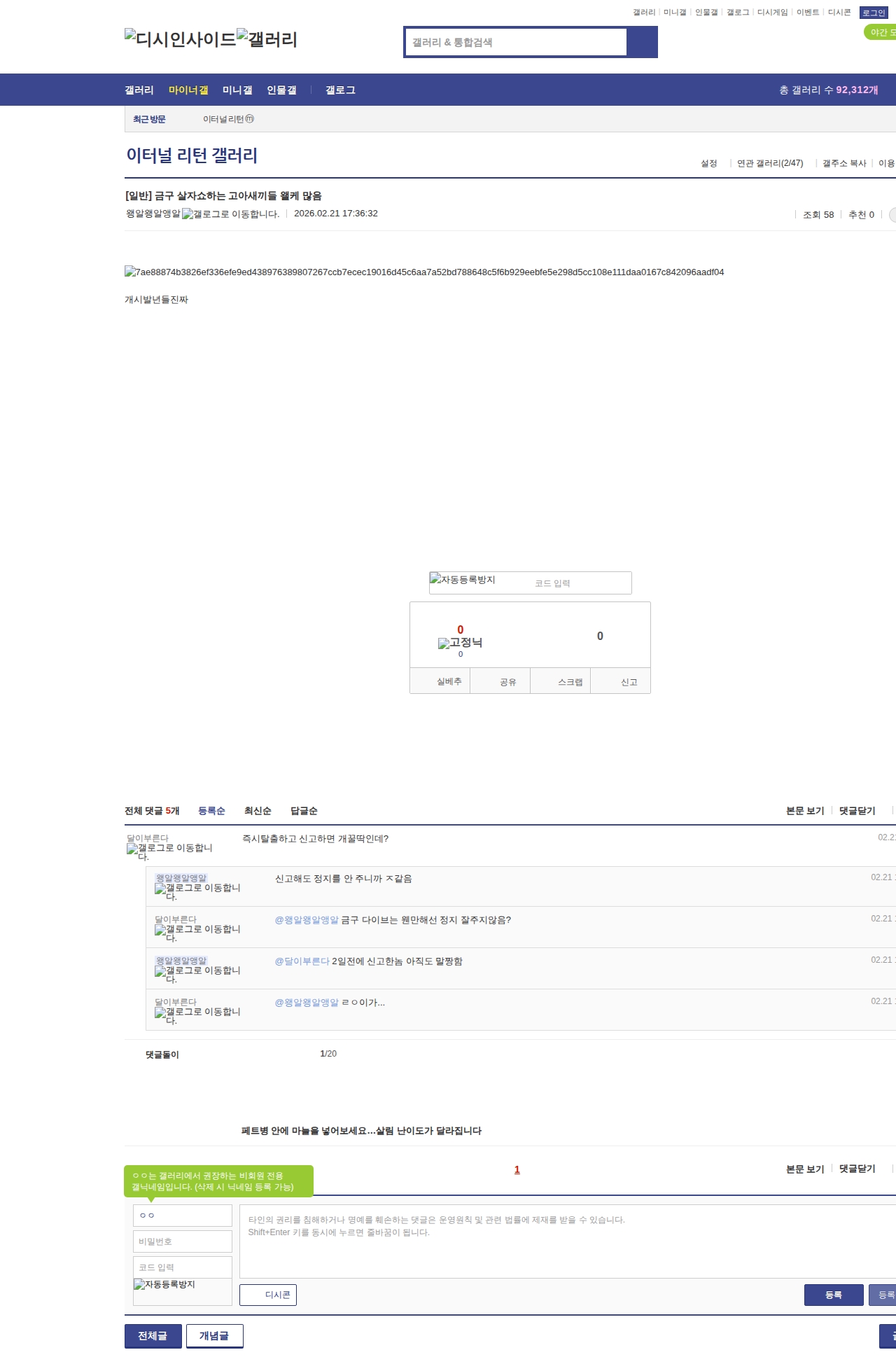This screenshot has width=896, height=1371.
Task: Open 갤로그 icon on '2일전에 신고한놈' reply
Action: [x=197, y=974]
